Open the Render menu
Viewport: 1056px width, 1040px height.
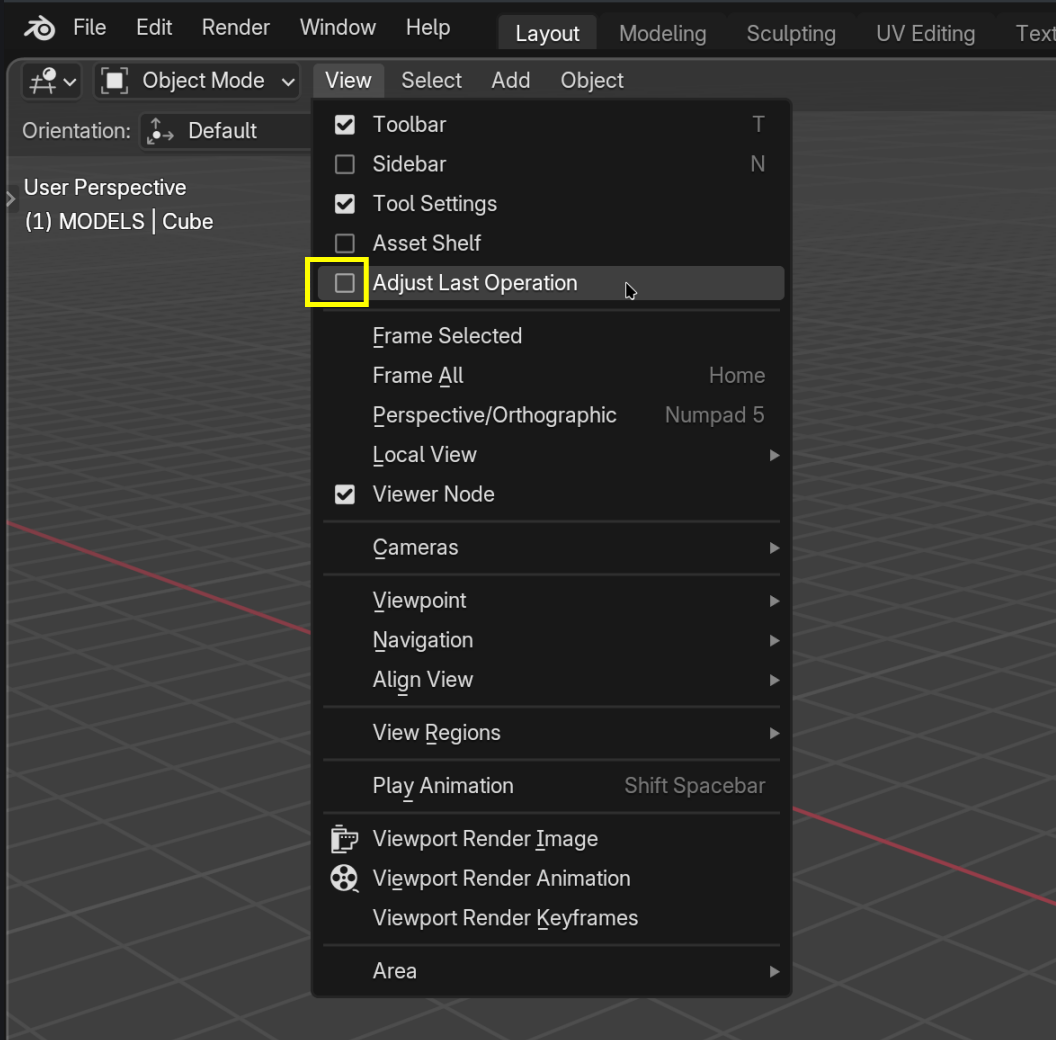pyautogui.click(x=236, y=28)
